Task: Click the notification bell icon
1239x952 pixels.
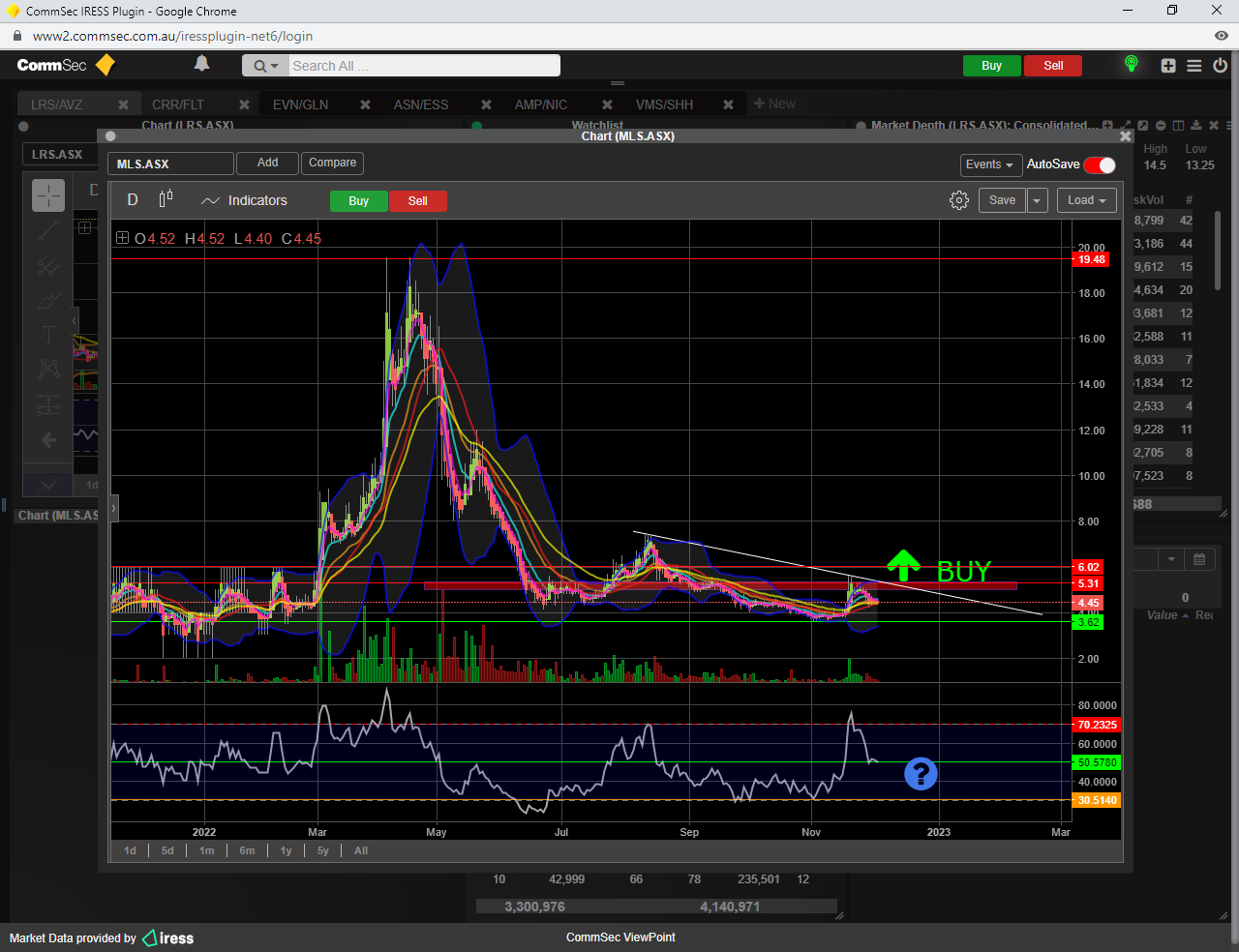Action: coord(201,64)
